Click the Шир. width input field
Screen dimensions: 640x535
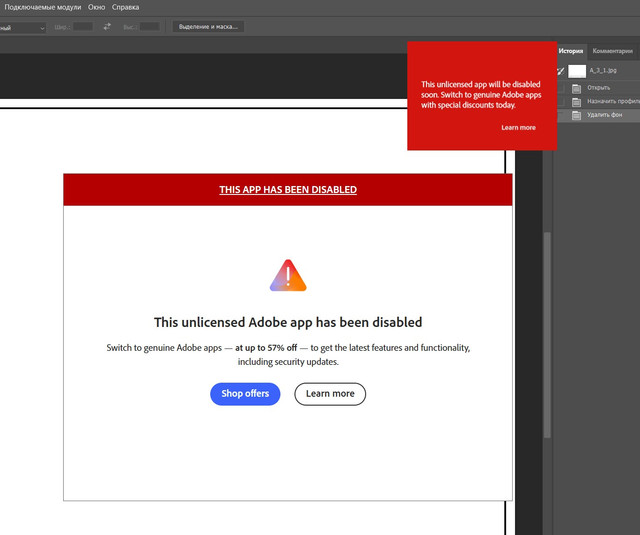(x=83, y=27)
